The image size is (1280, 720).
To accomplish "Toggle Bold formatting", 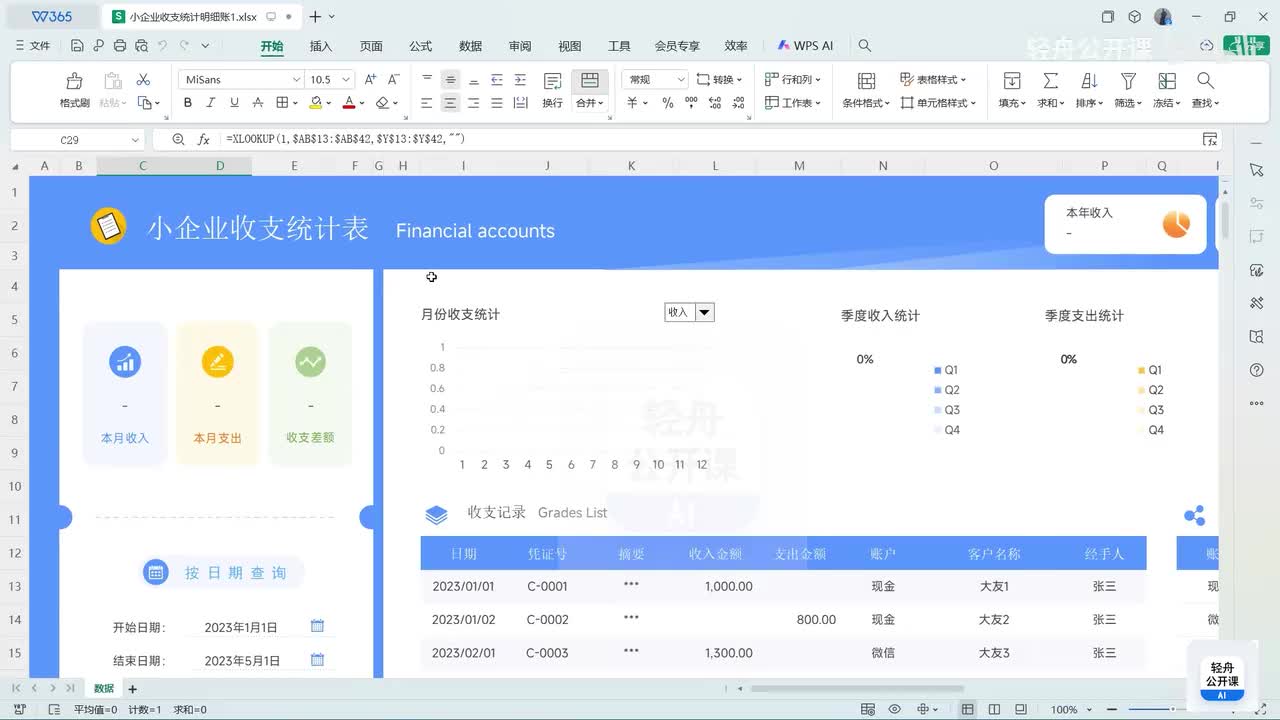I will (188, 103).
